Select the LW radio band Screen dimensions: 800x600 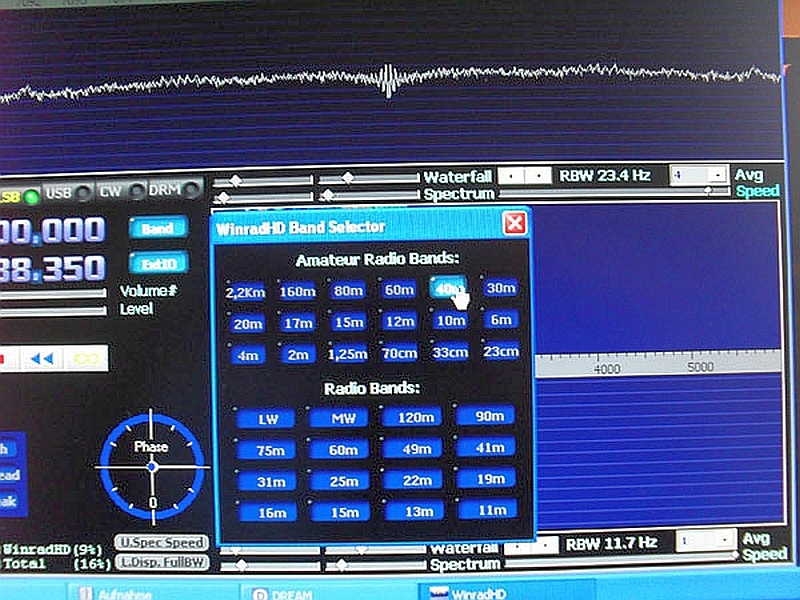coord(267,419)
